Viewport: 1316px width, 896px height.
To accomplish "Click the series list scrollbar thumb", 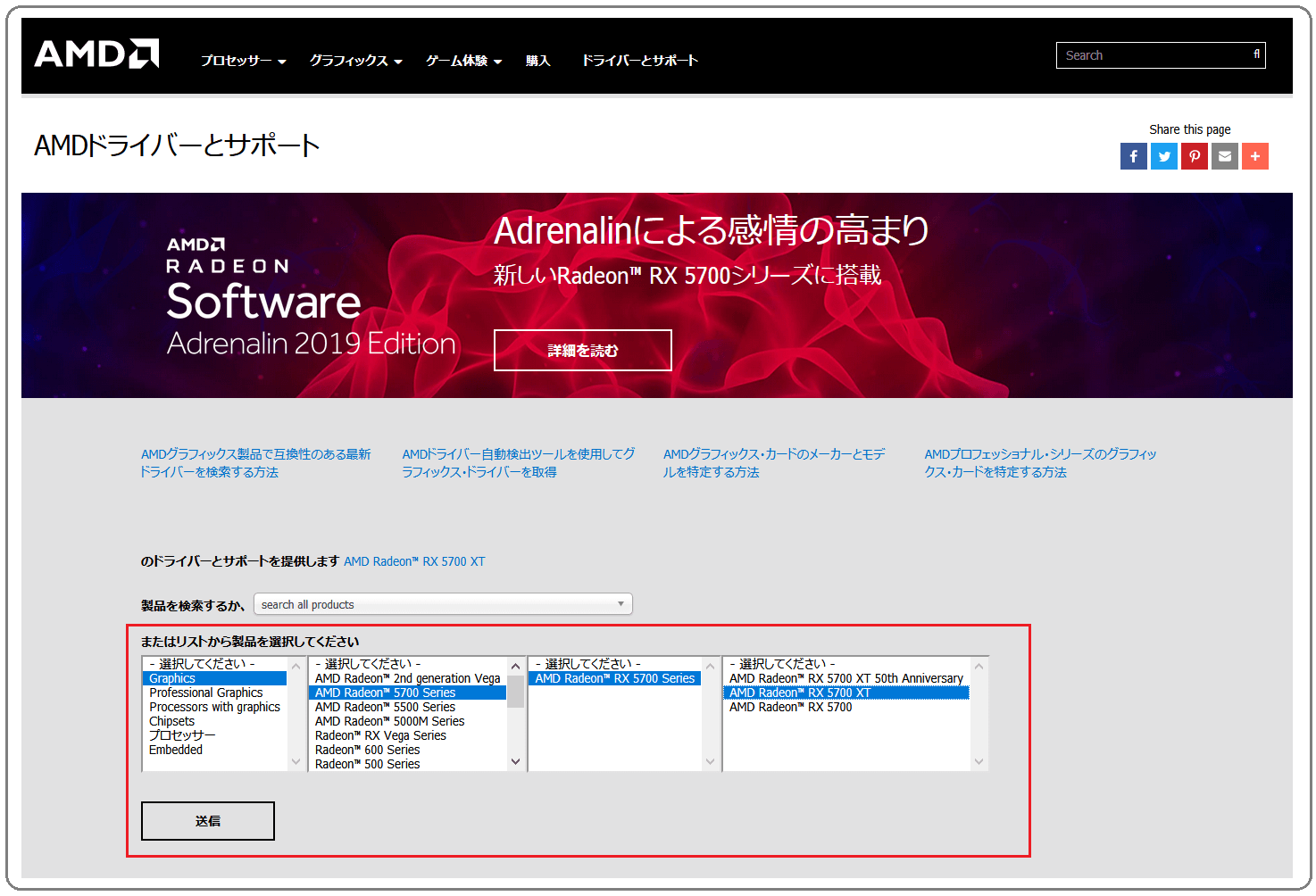I will pyautogui.click(x=515, y=691).
